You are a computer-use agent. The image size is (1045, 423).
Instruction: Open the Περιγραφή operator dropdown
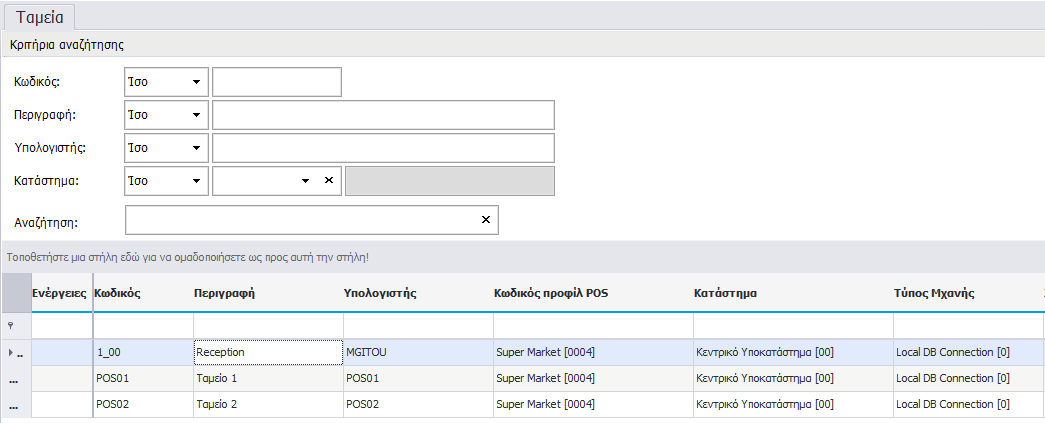[196, 115]
